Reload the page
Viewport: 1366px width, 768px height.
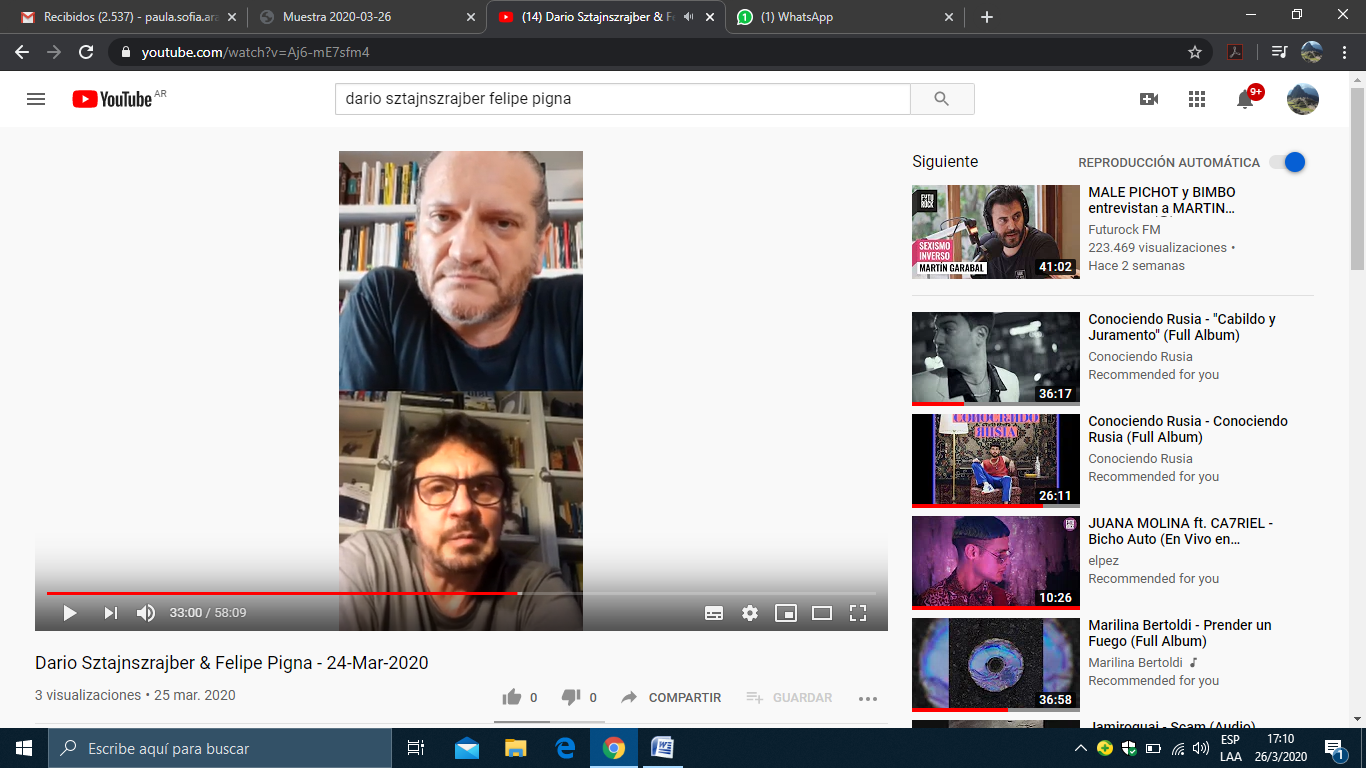(x=86, y=52)
